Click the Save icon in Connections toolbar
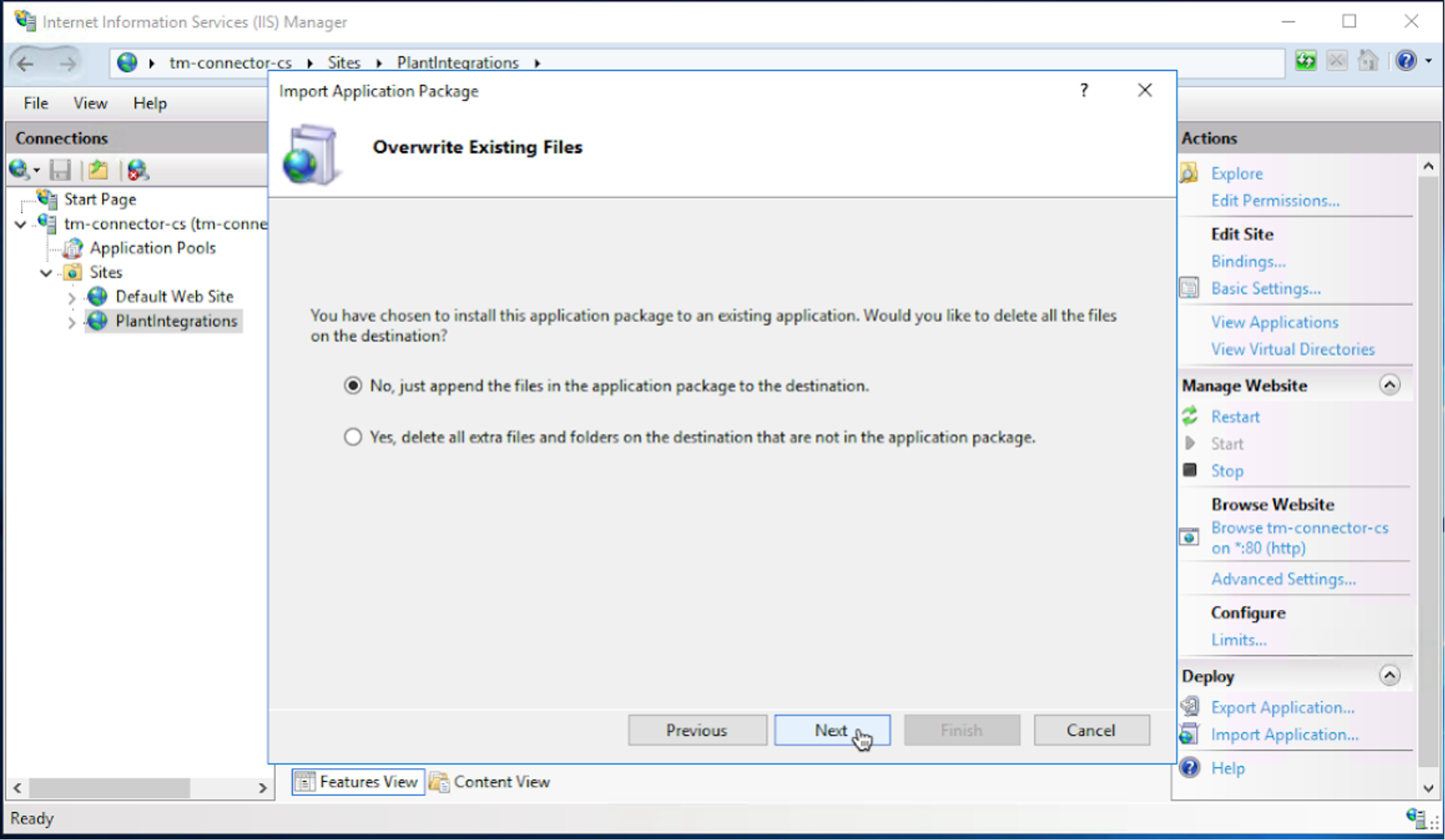Screen dimensions: 1445x840 (60, 170)
